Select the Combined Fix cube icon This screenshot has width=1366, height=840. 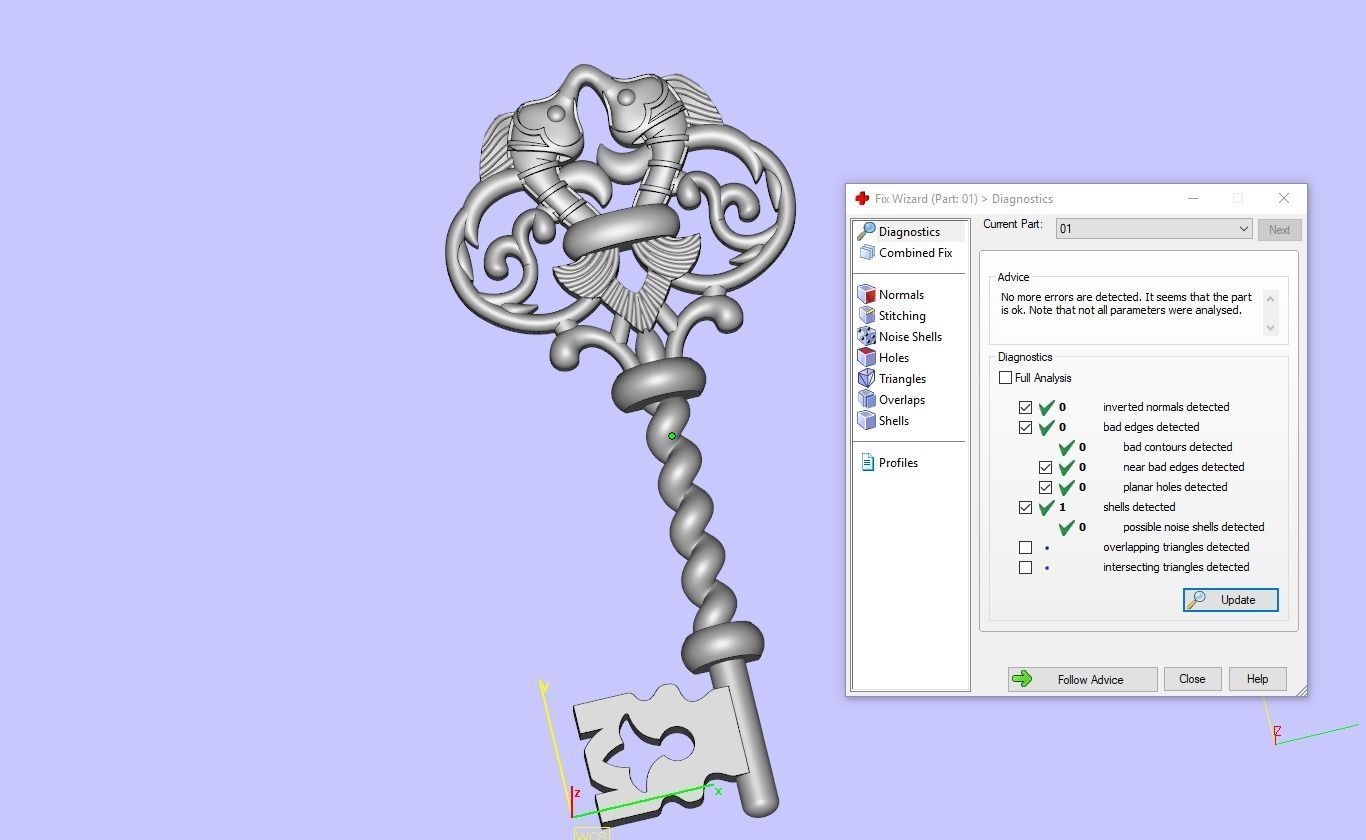[x=867, y=253]
